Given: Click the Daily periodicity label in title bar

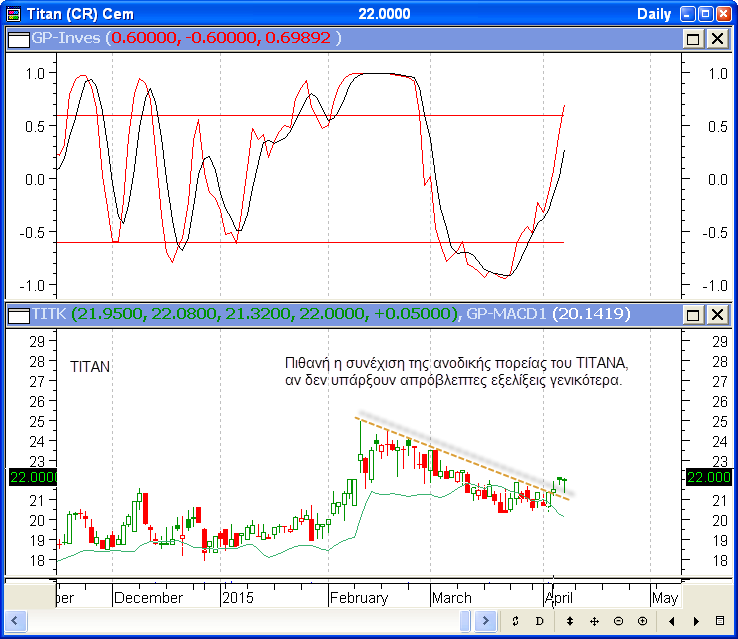Looking at the screenshot, I should 654,14.
